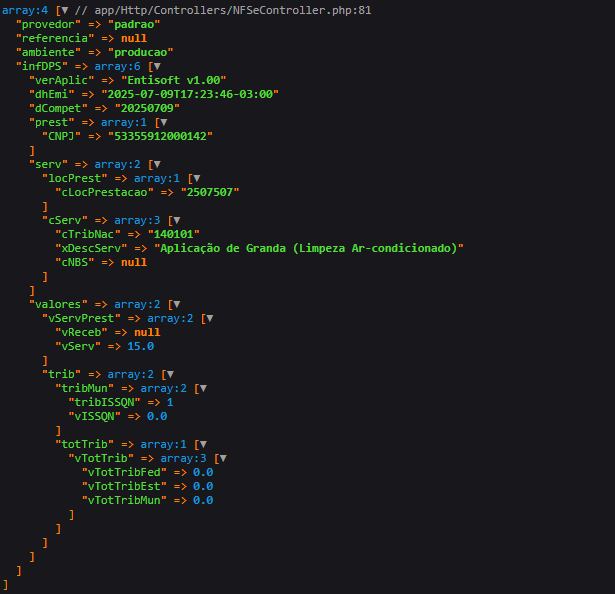Select the "valores" key

pos(58,305)
